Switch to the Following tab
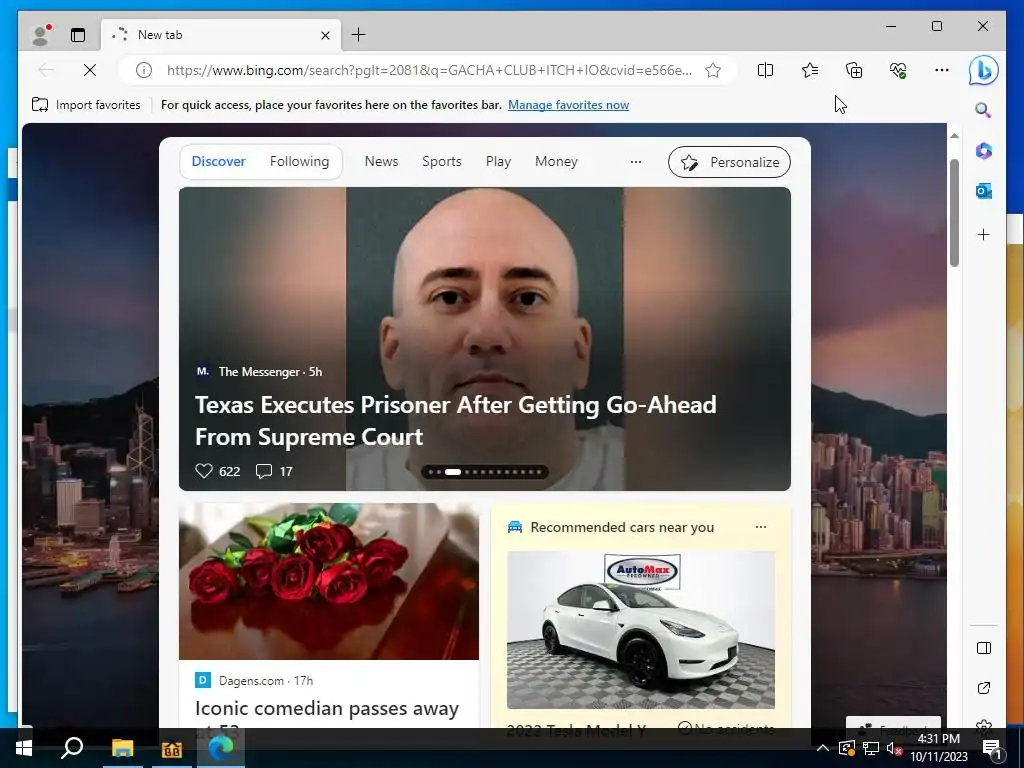 [x=299, y=161]
